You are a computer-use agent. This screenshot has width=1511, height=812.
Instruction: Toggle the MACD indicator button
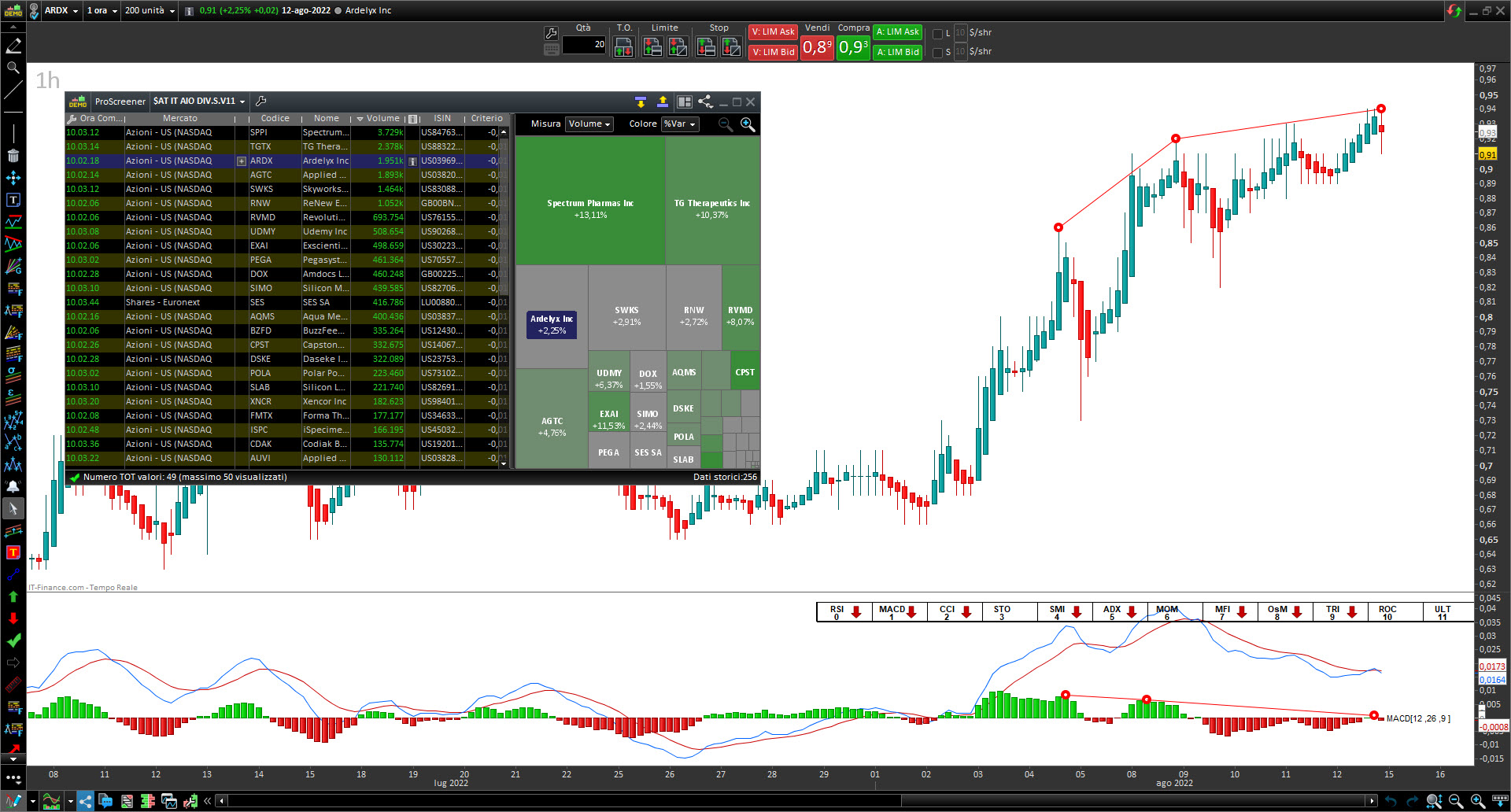900,612
